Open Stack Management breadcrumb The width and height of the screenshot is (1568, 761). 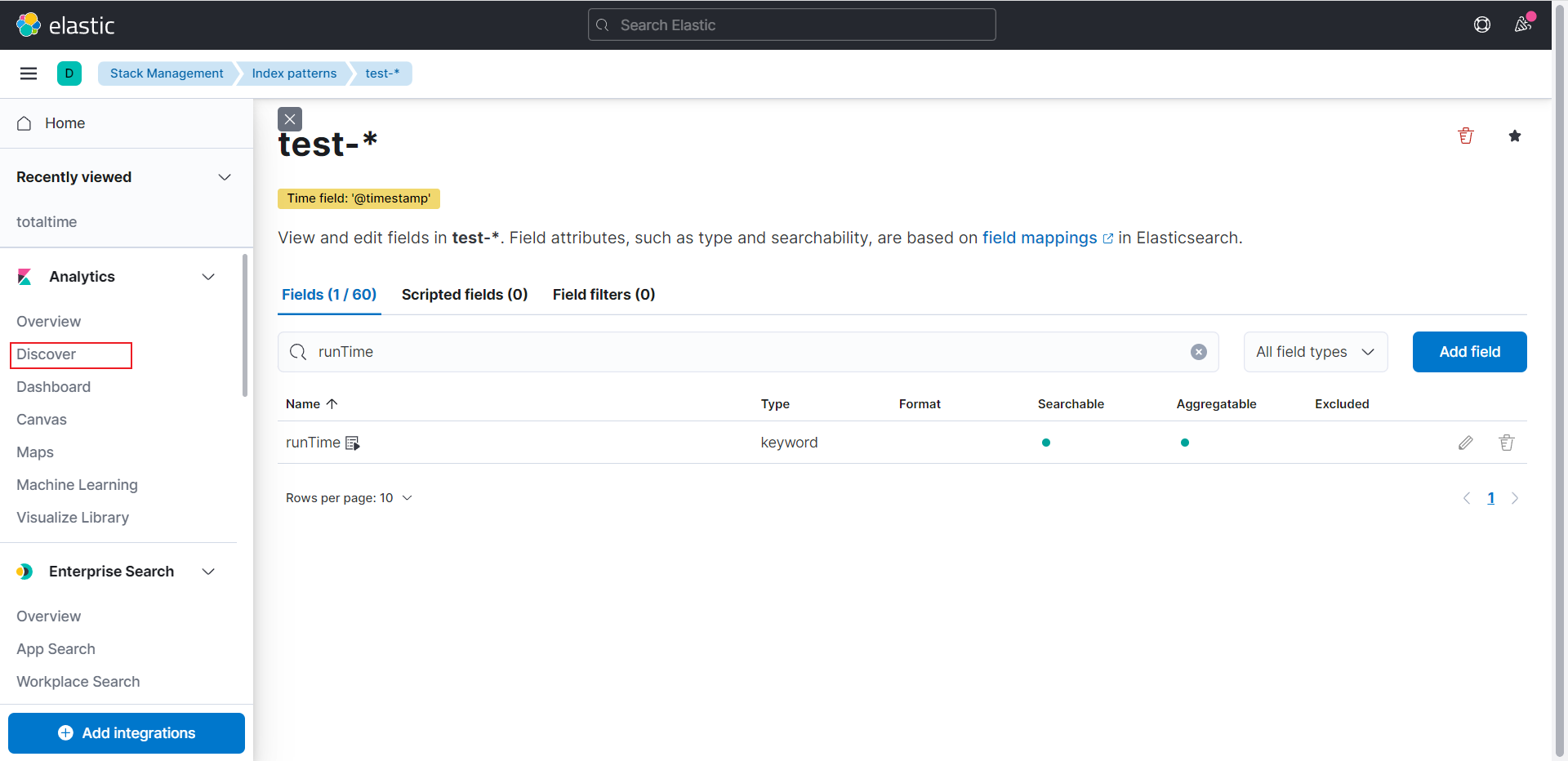click(x=167, y=73)
